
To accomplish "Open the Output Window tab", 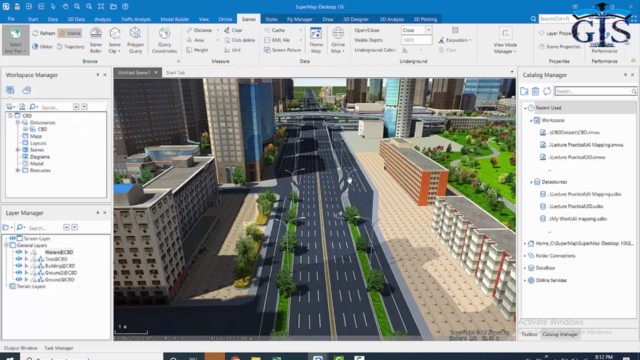I will pos(20,348).
